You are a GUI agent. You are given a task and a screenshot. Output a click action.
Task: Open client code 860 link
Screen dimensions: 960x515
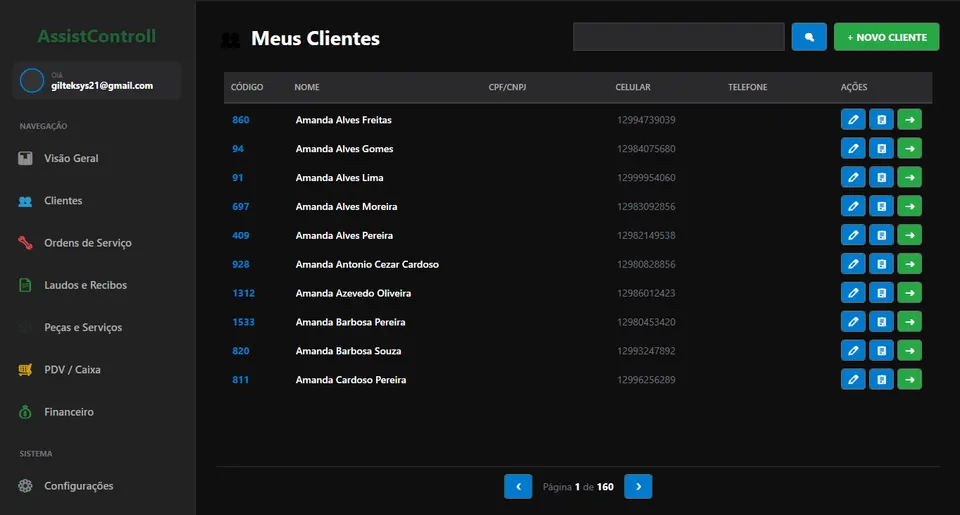[x=241, y=120]
